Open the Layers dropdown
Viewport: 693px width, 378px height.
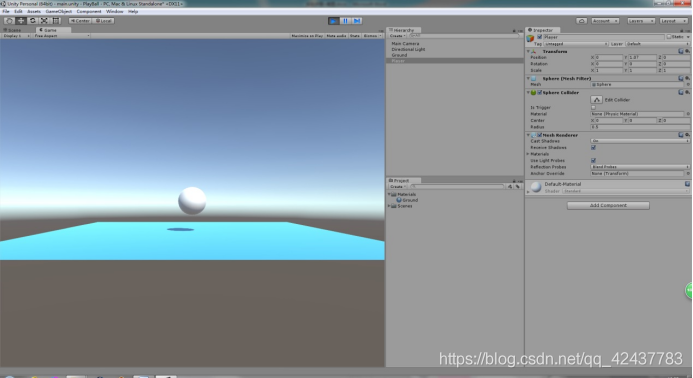(x=640, y=21)
